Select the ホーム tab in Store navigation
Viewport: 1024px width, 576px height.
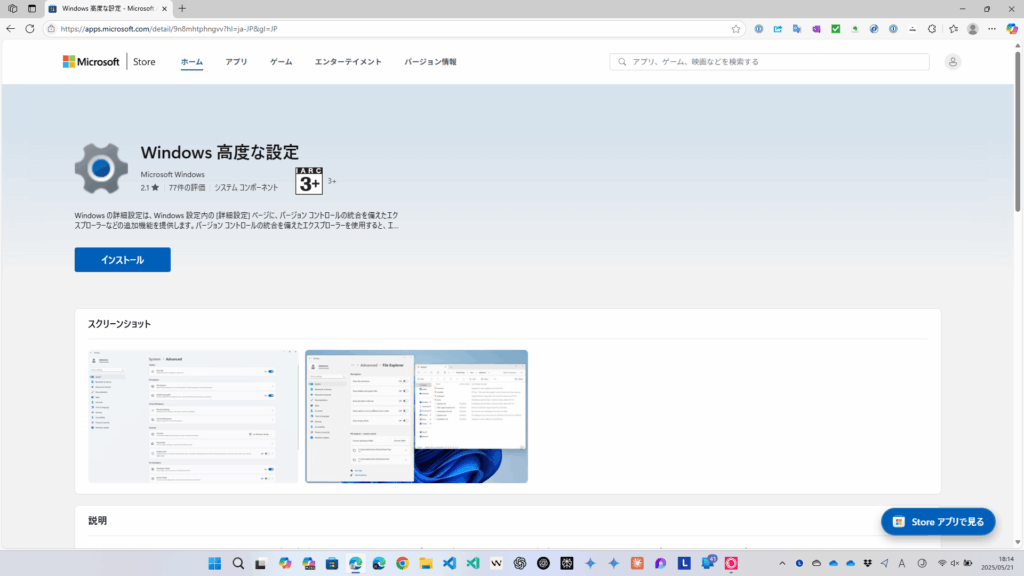tap(192, 62)
